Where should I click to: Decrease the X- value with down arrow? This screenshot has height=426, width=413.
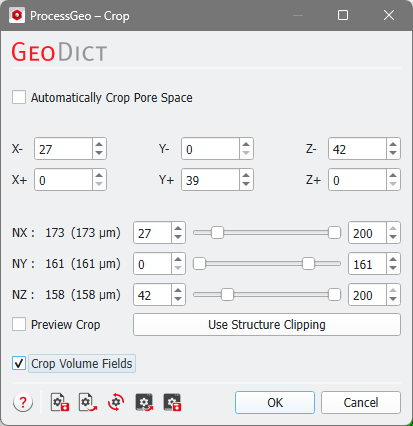99,153
